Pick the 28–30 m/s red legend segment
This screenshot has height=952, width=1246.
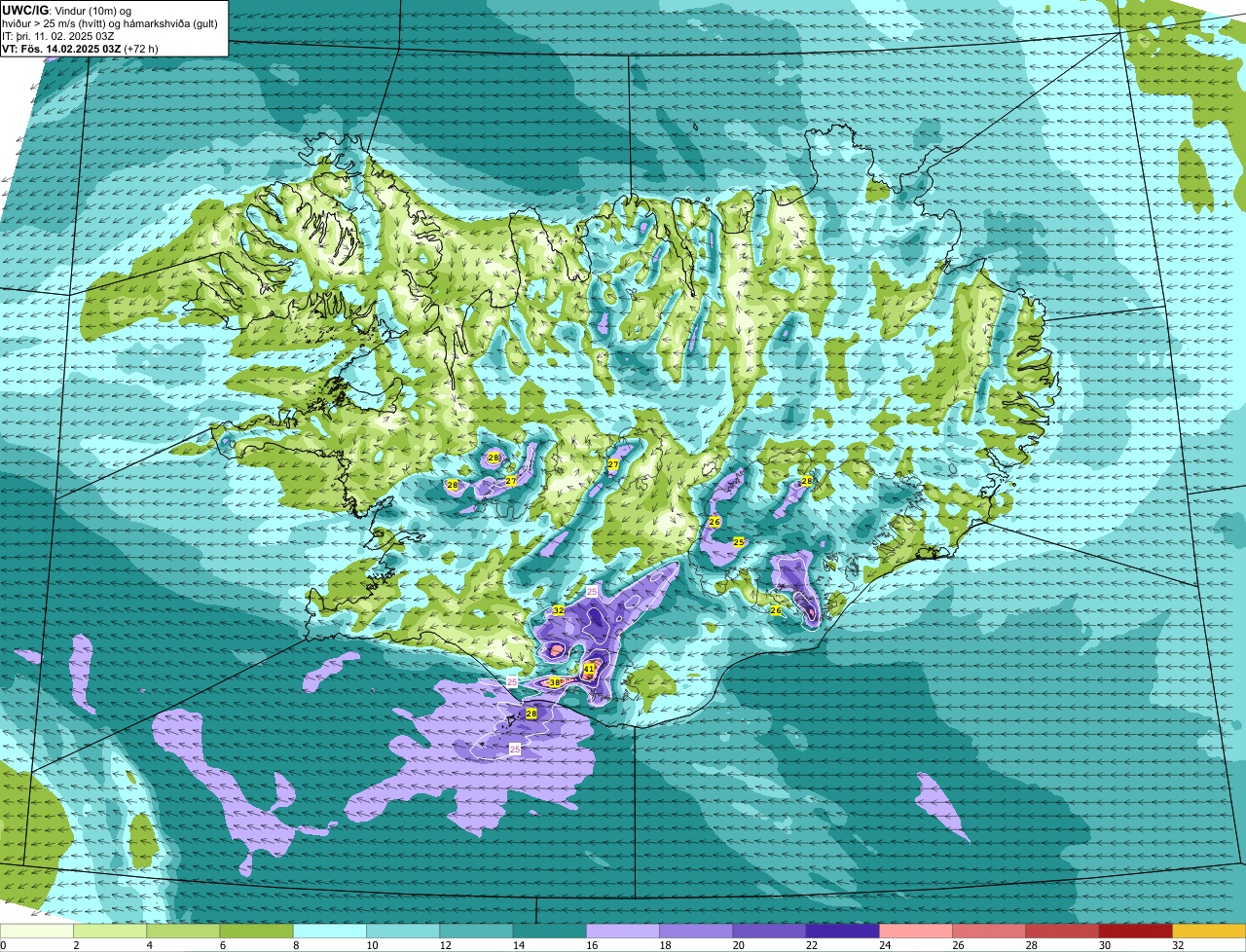tap(1063, 932)
